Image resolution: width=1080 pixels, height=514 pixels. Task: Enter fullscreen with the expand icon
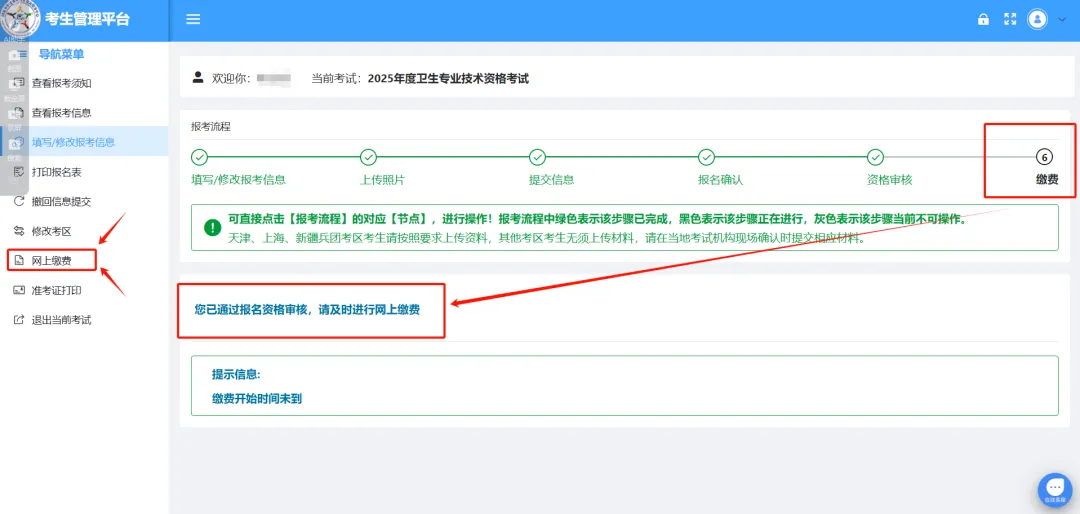[1009, 20]
